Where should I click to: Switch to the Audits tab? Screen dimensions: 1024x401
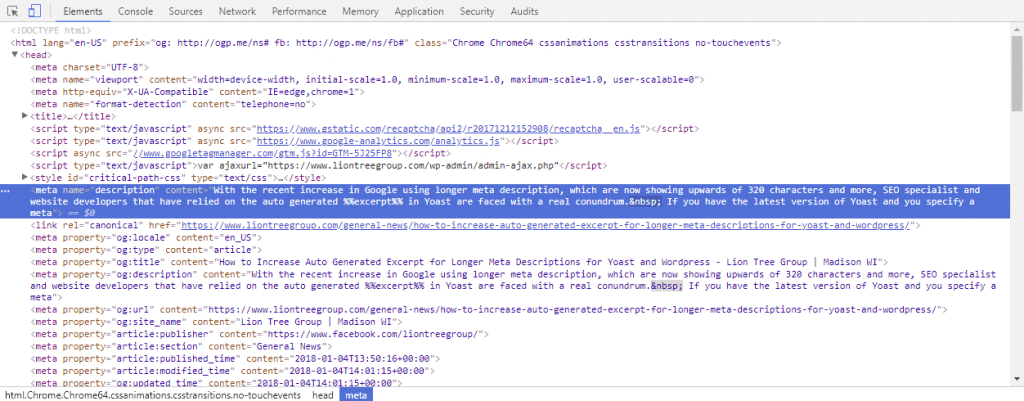coord(525,11)
